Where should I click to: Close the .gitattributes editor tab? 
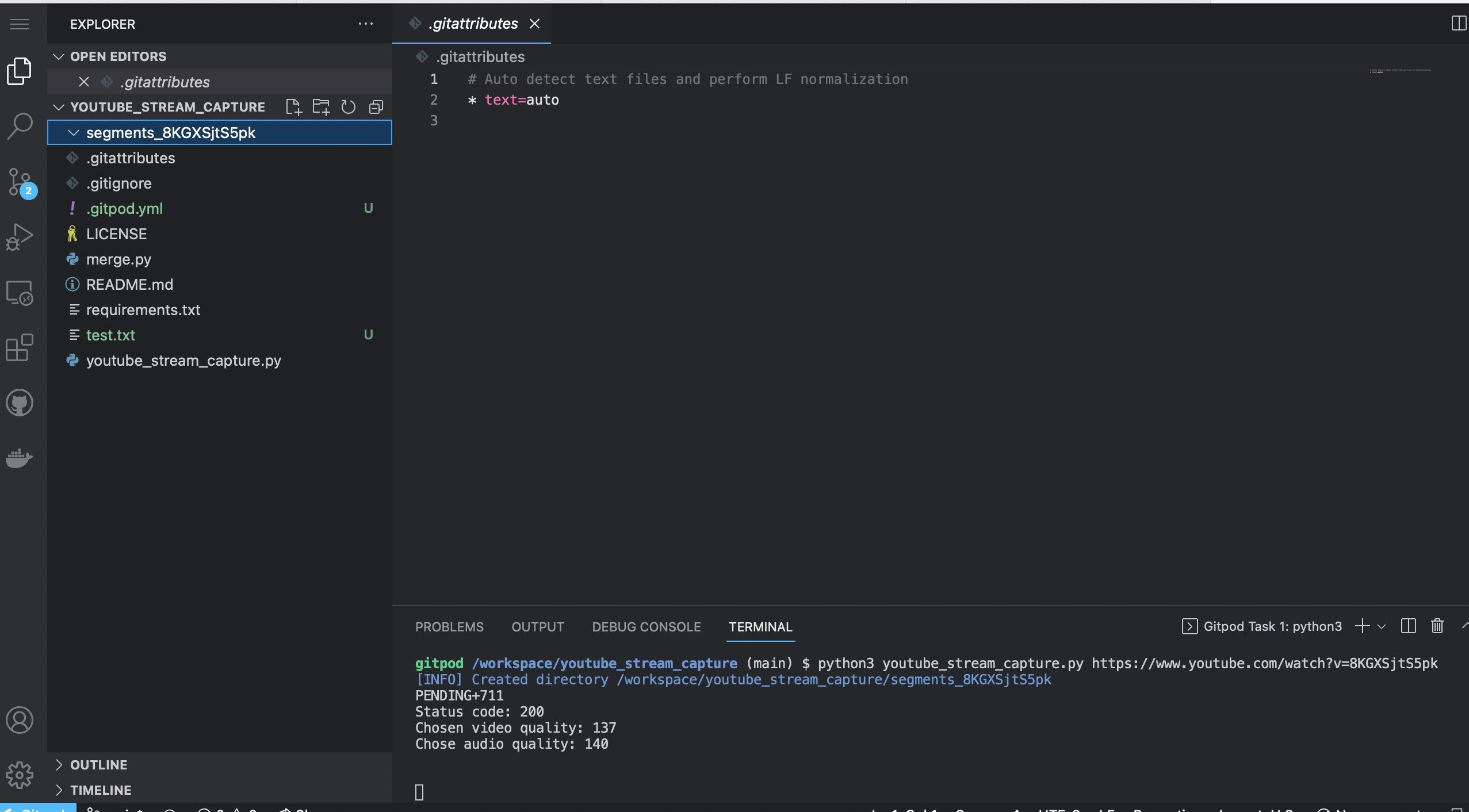tap(534, 24)
